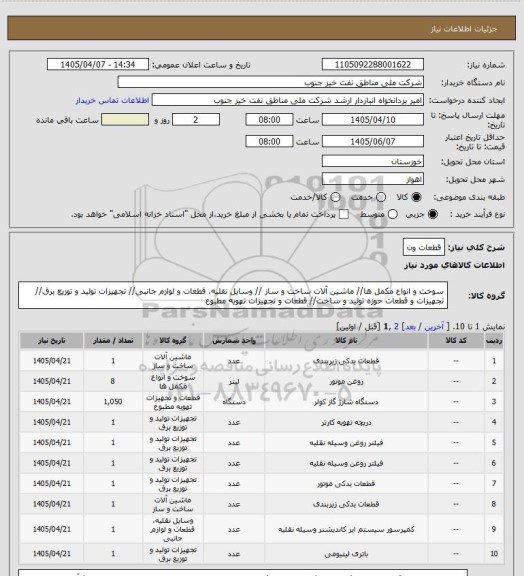Click the قطعات ون description box

[x=424, y=247]
